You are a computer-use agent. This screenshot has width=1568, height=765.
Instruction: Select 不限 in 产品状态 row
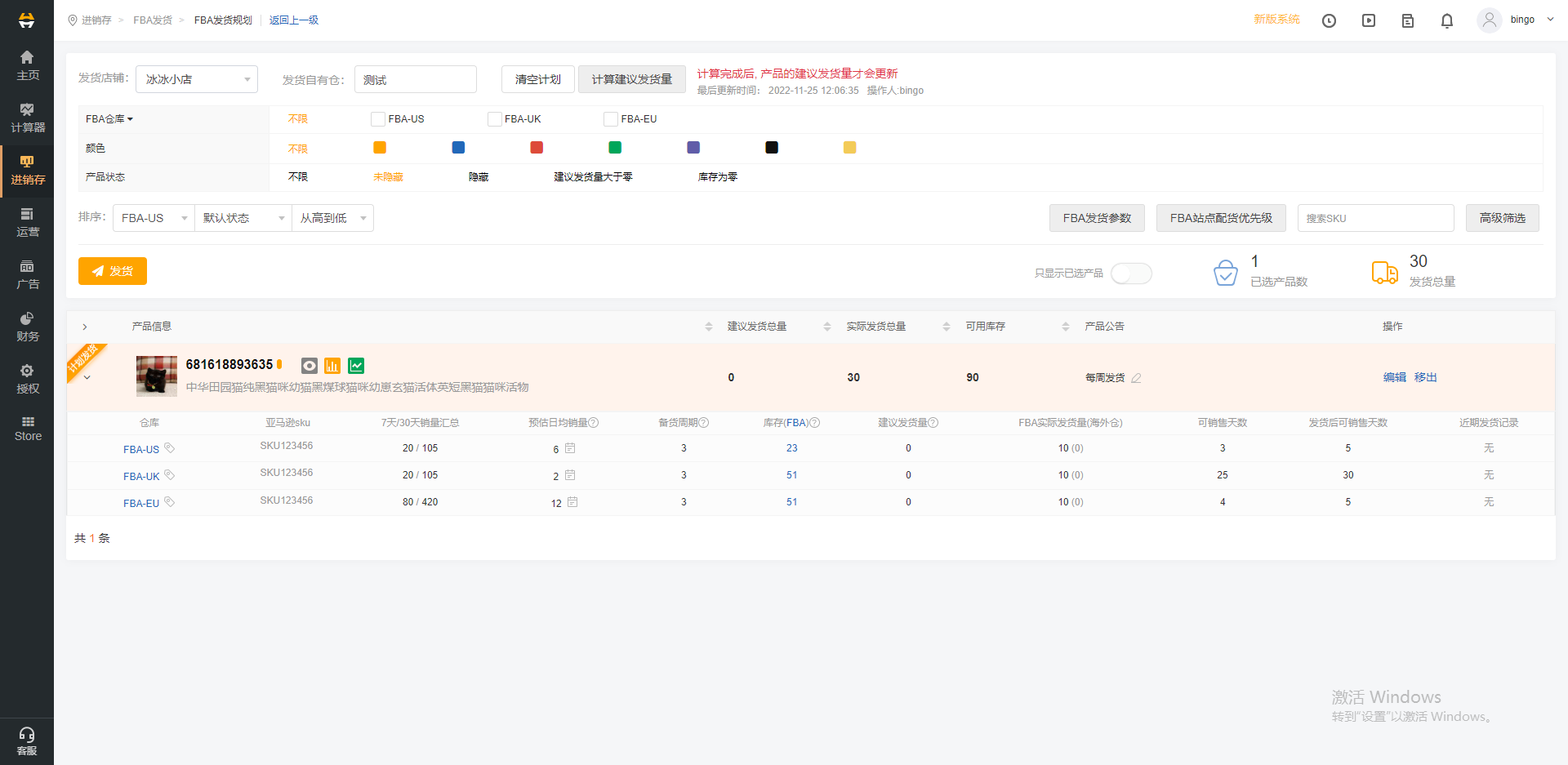pyautogui.click(x=298, y=177)
